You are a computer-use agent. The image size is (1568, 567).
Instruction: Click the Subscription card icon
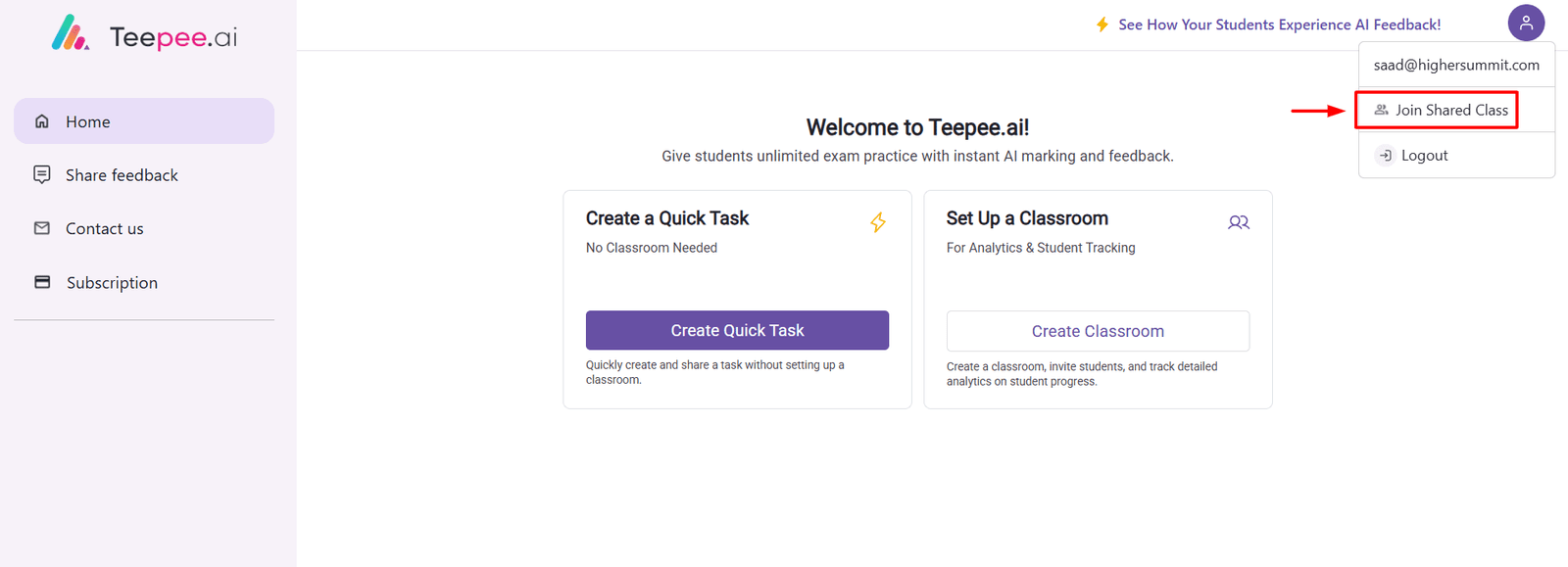[x=42, y=282]
